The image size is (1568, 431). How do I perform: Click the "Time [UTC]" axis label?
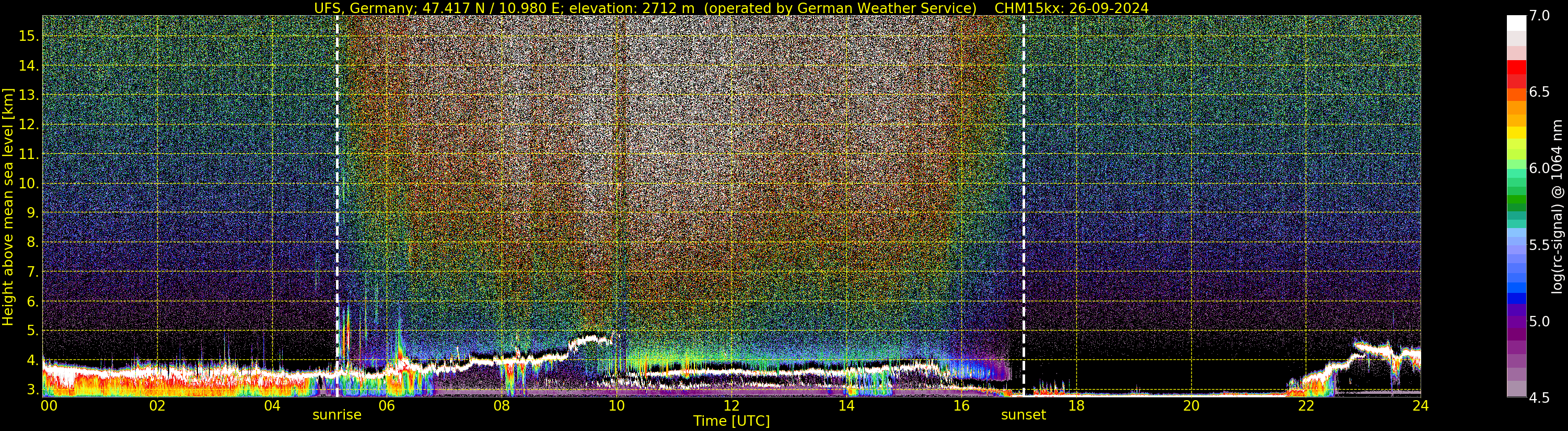pos(731,421)
